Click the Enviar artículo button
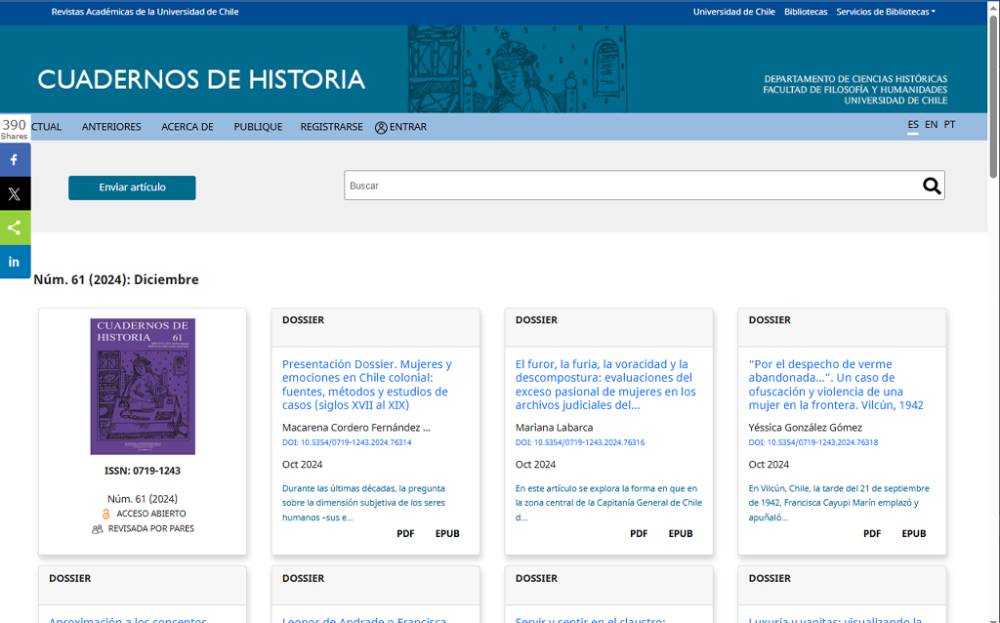 click(131, 187)
